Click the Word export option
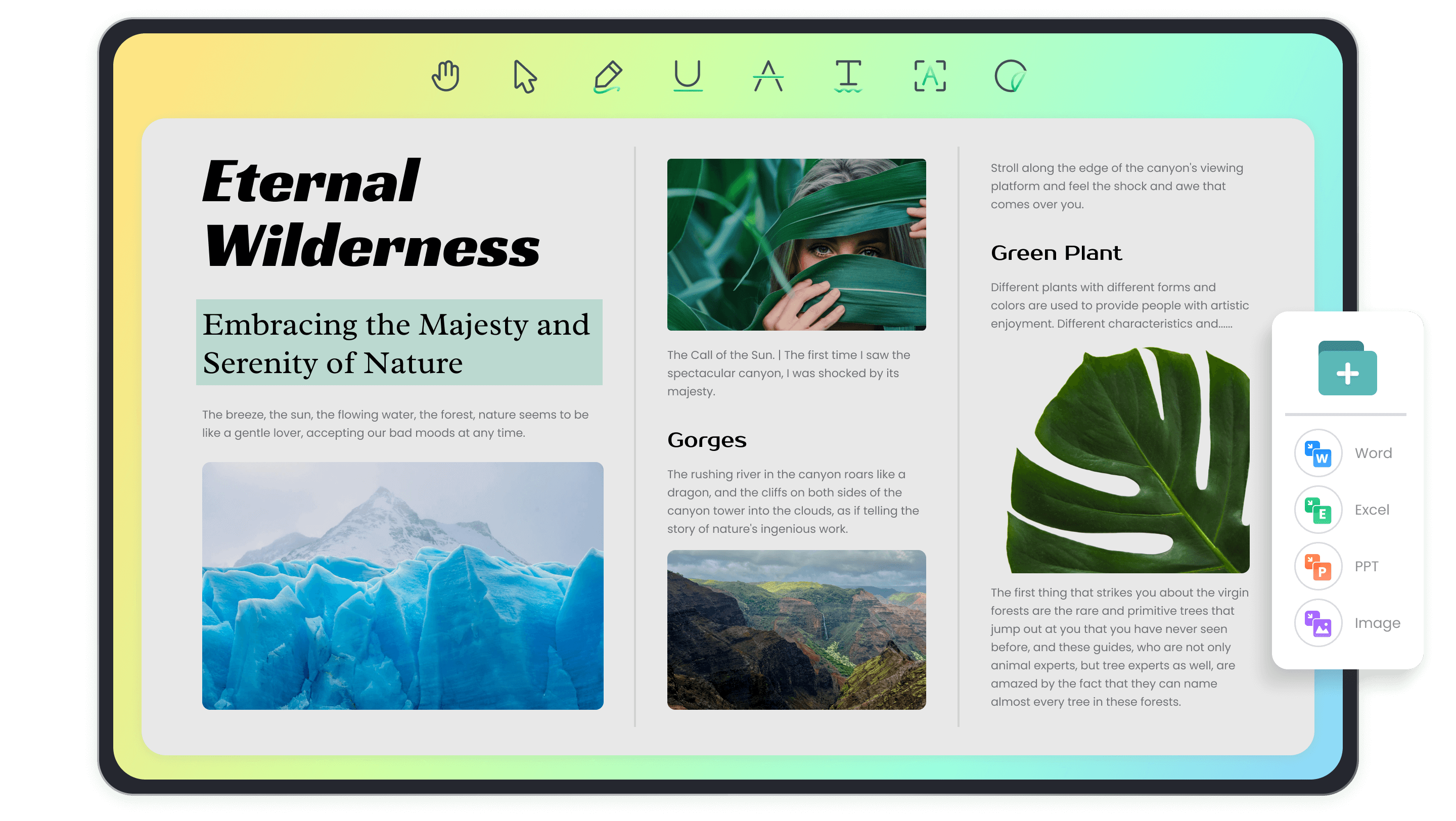 1350,453
